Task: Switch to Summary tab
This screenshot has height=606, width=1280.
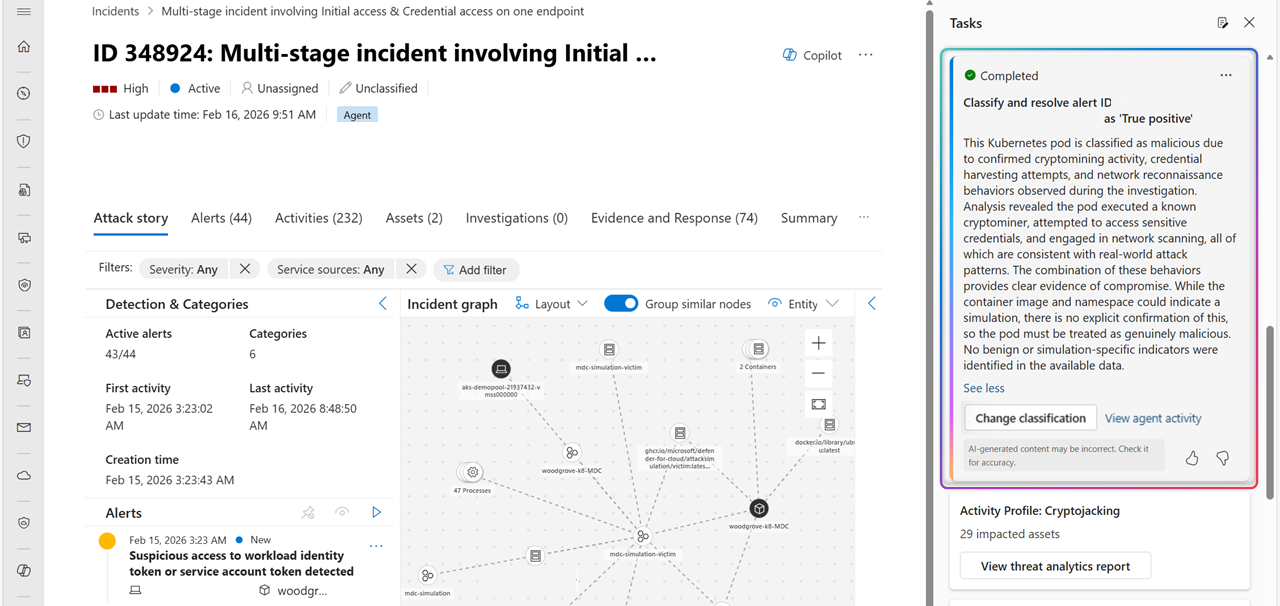Action: [809, 218]
